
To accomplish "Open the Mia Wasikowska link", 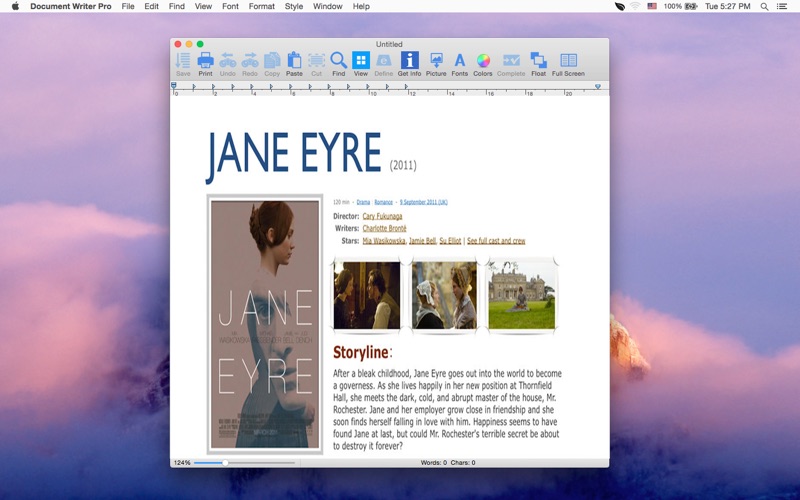I will point(384,241).
